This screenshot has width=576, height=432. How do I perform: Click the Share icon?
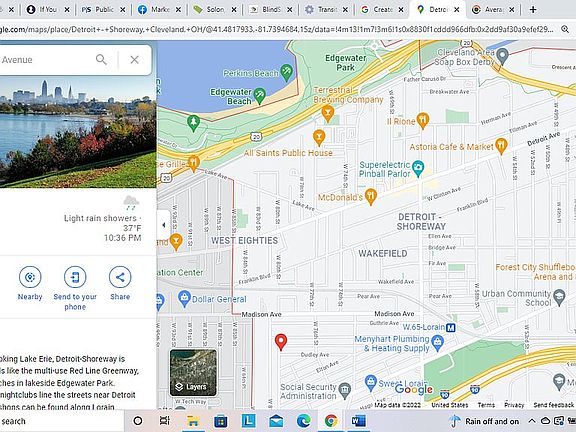pyautogui.click(x=120, y=277)
